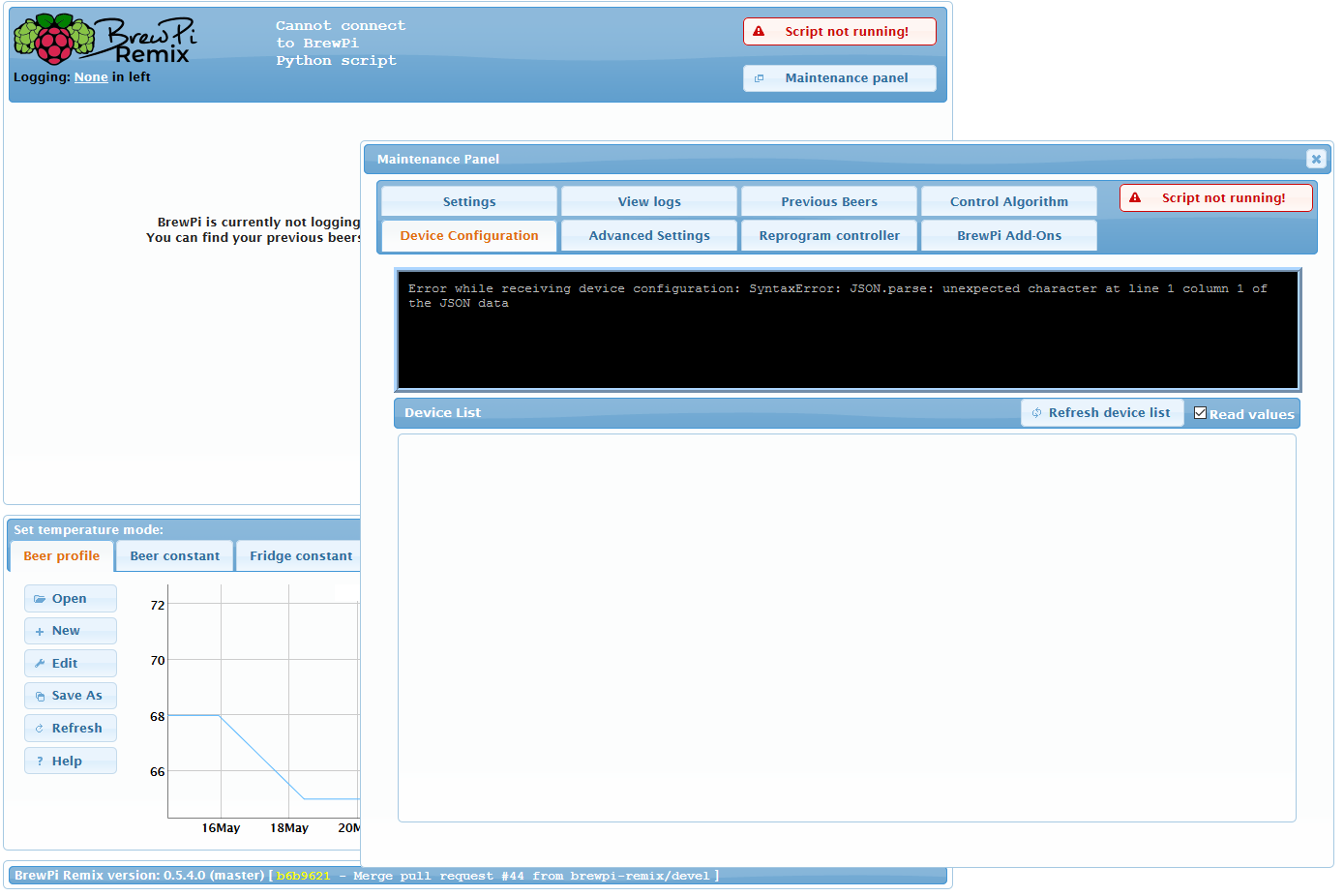Image resolution: width=1344 pixels, height=896 pixels.
Task: Click the 70 temperature axis label
Action: (158, 661)
